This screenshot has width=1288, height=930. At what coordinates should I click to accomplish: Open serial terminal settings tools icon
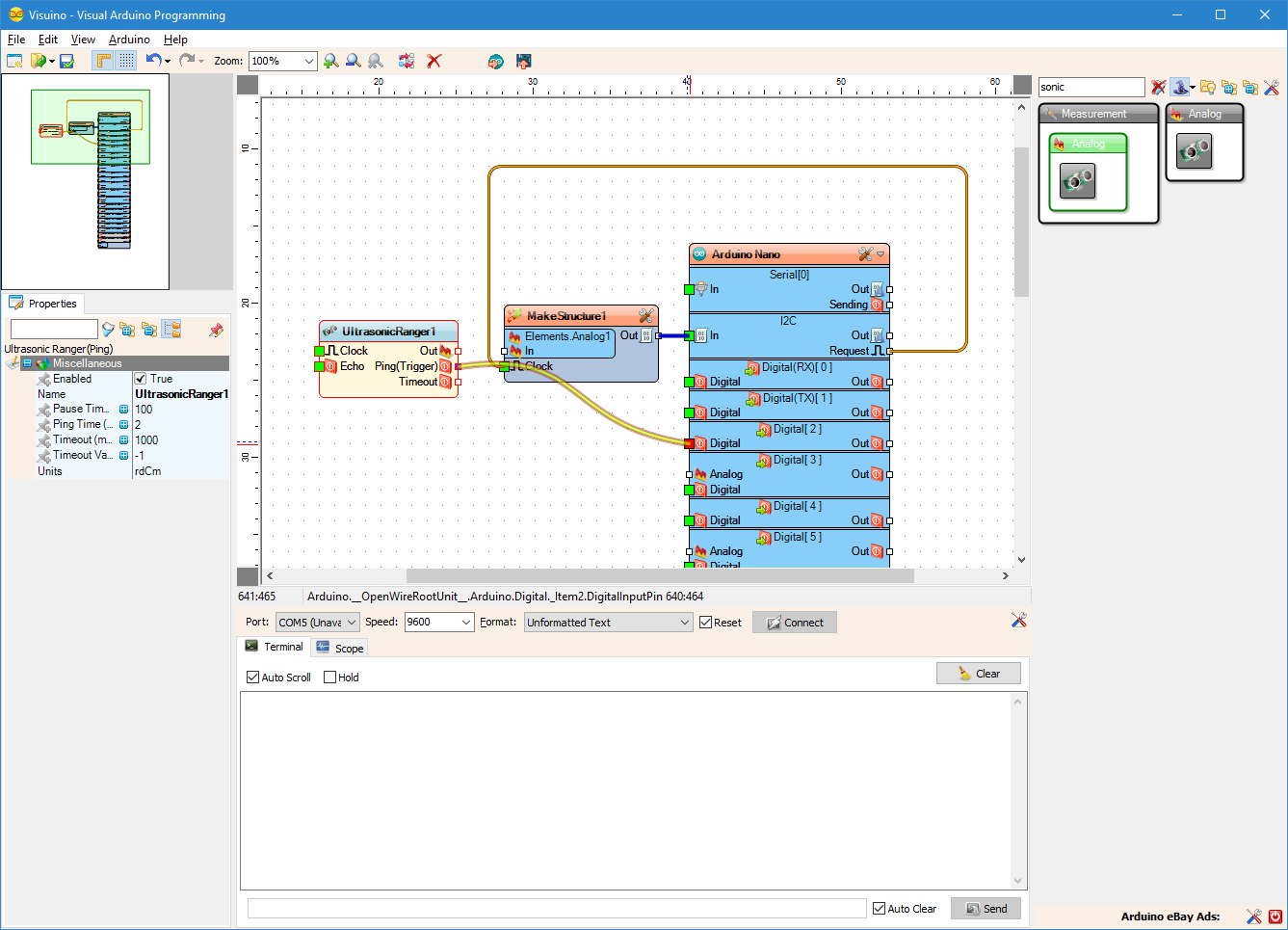pos(1018,620)
